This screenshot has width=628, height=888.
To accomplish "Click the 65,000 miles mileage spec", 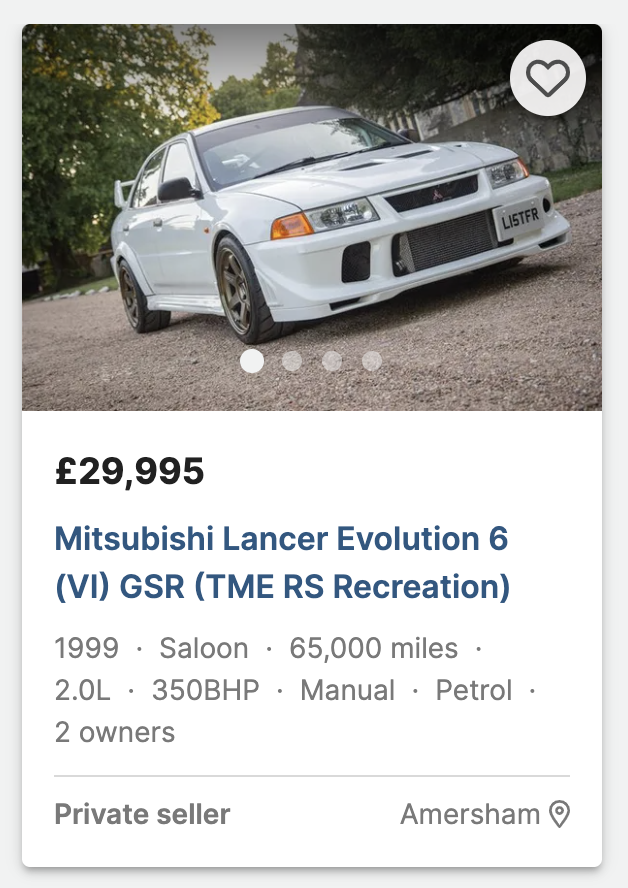I will click(373, 648).
